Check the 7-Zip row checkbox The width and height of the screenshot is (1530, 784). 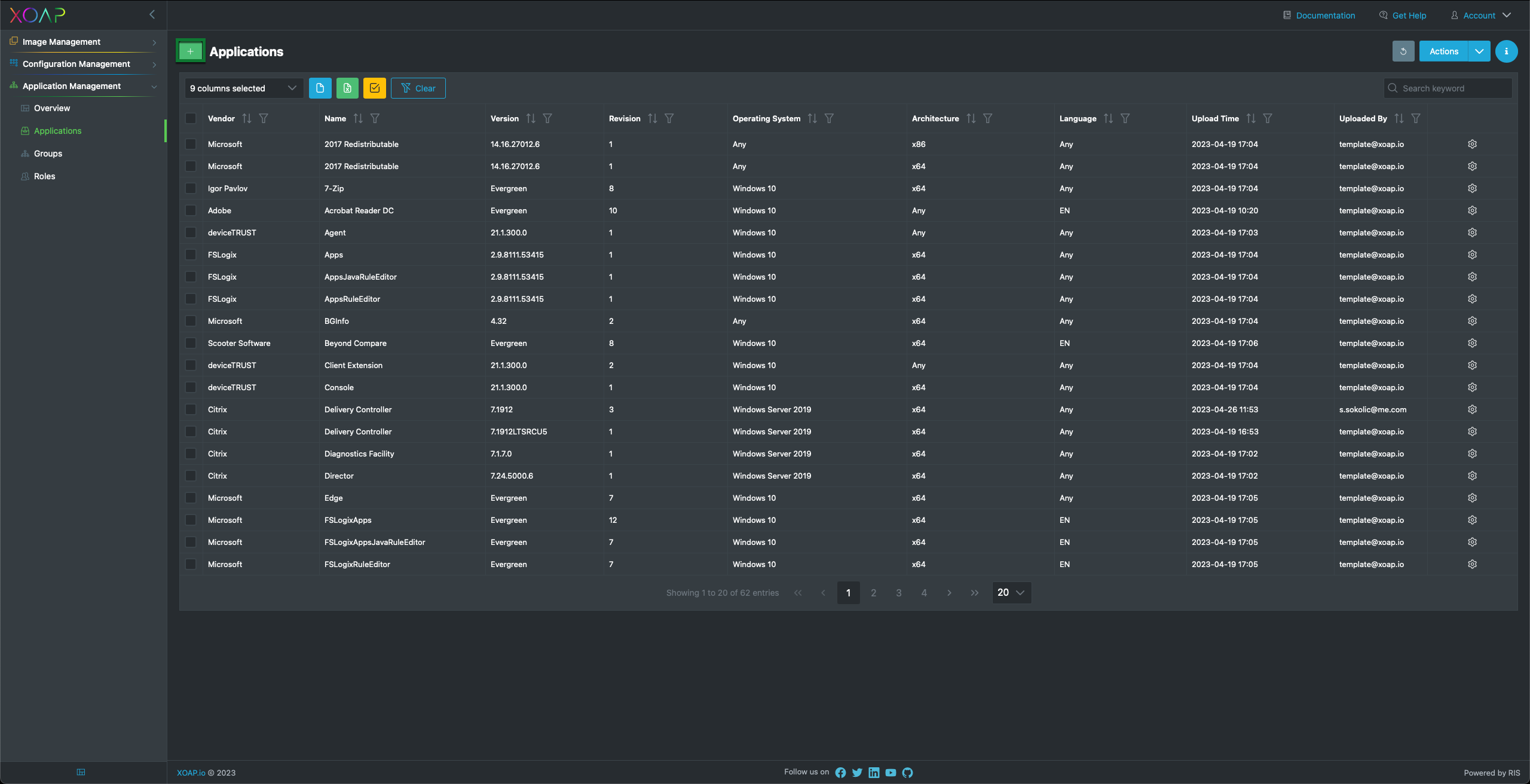pos(191,188)
